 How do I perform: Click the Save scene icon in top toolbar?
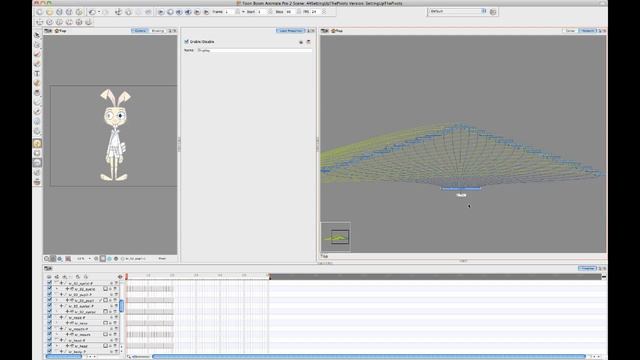[x=59, y=12]
